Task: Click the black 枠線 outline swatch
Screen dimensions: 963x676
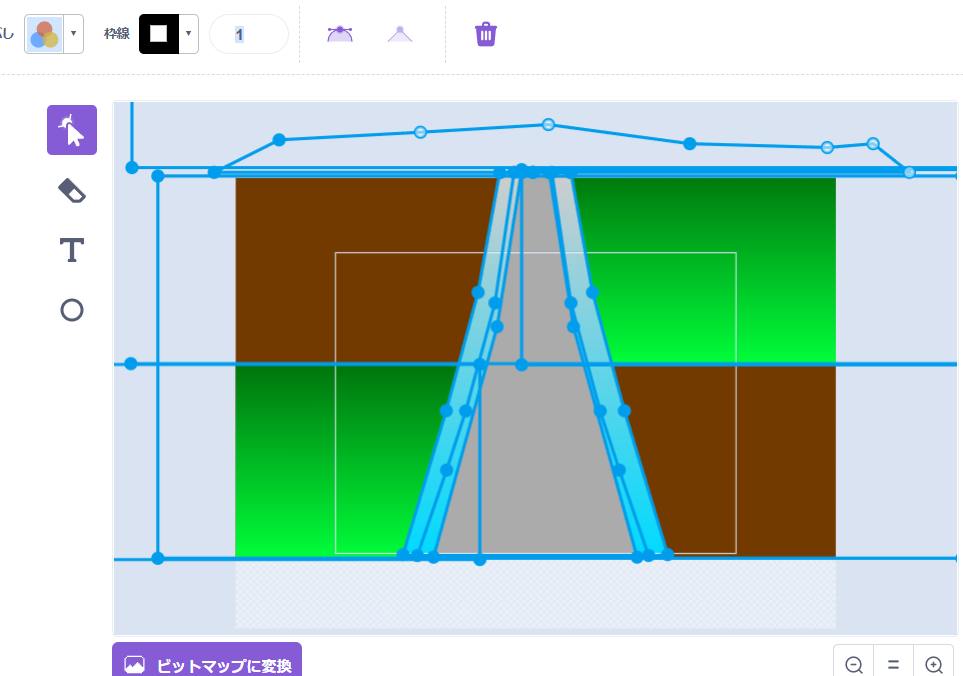Action: click(x=158, y=34)
